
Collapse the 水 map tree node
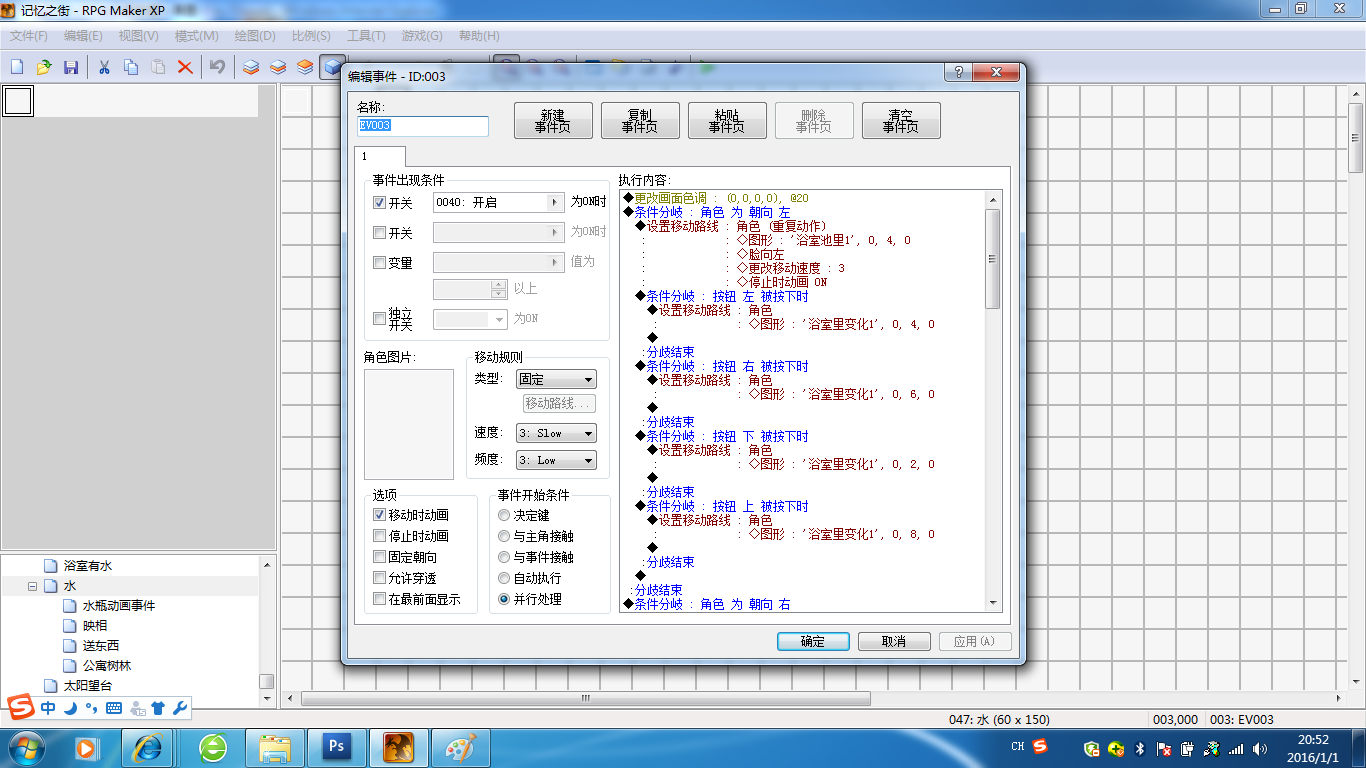32,586
